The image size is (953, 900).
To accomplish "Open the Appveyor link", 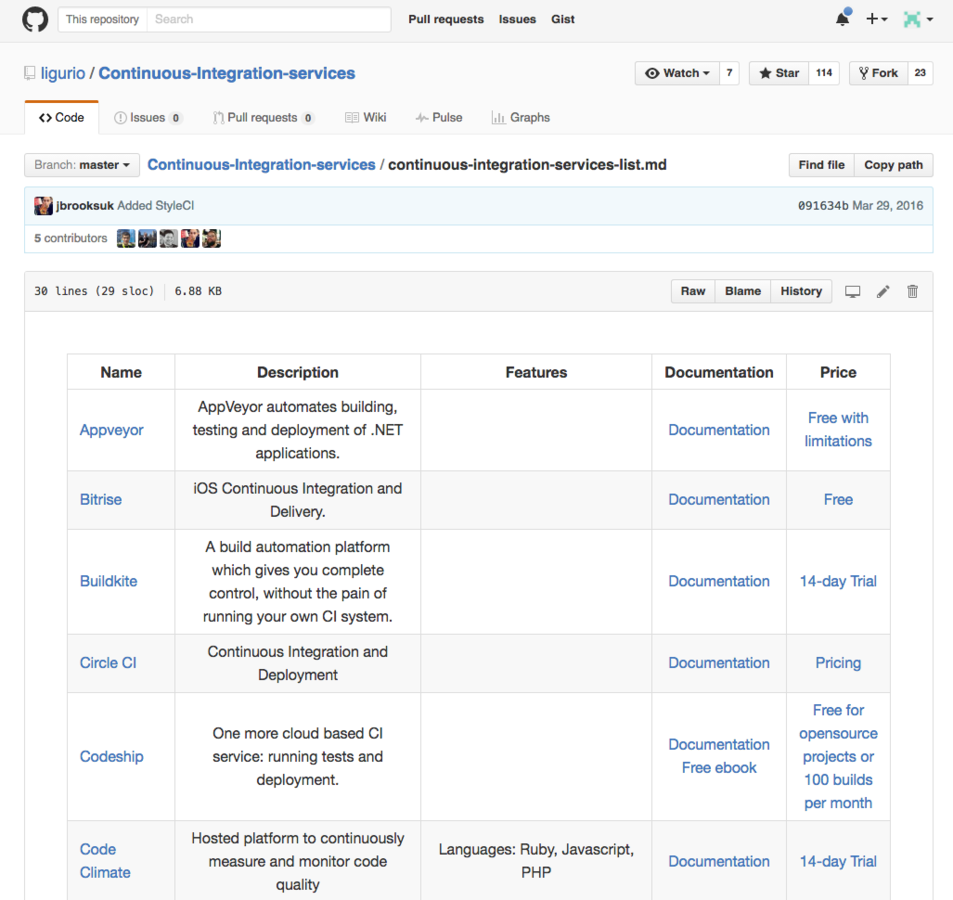I will [112, 430].
